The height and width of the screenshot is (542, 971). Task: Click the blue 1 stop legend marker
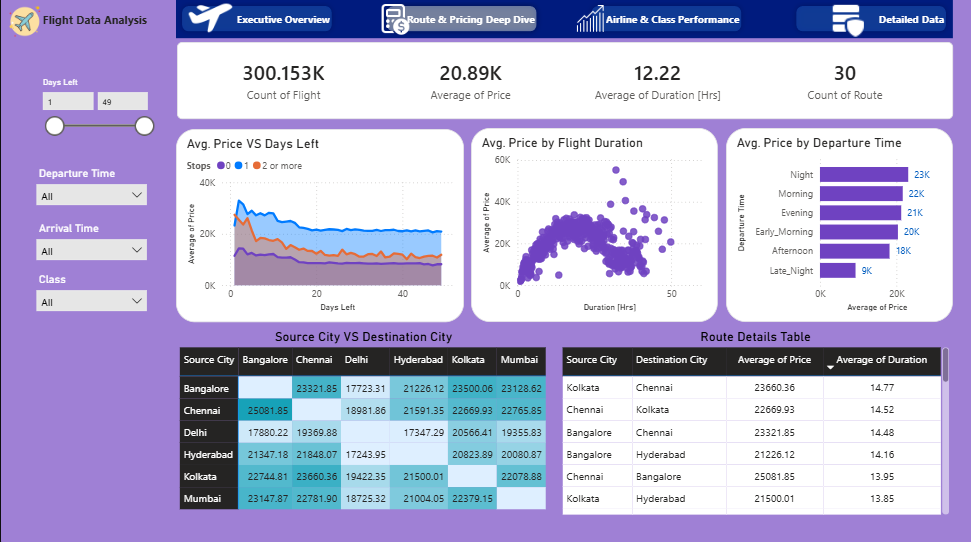point(238,165)
